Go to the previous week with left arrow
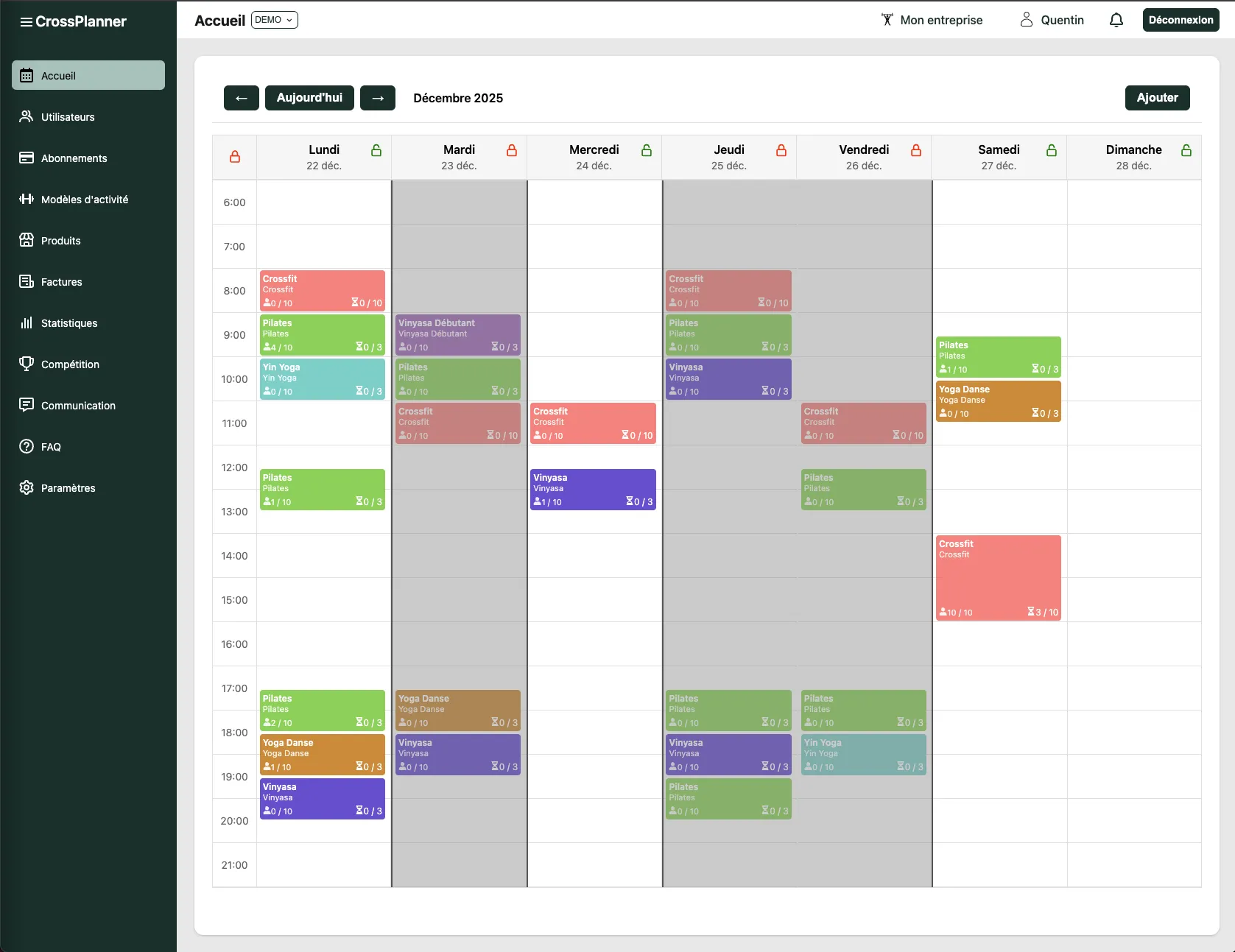 (242, 98)
